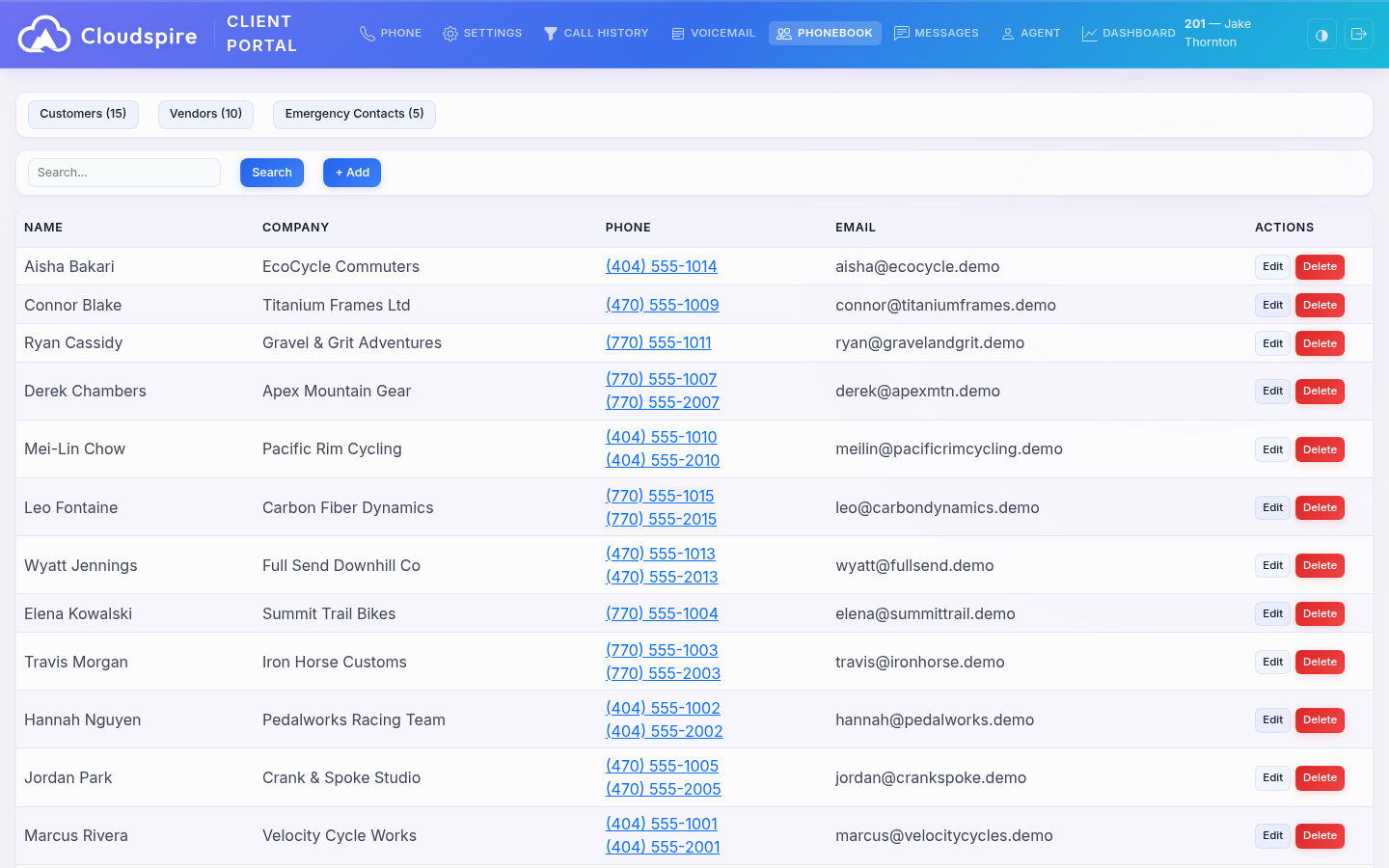Open Messages via the chat icon
1389x868 pixels.
900,32
